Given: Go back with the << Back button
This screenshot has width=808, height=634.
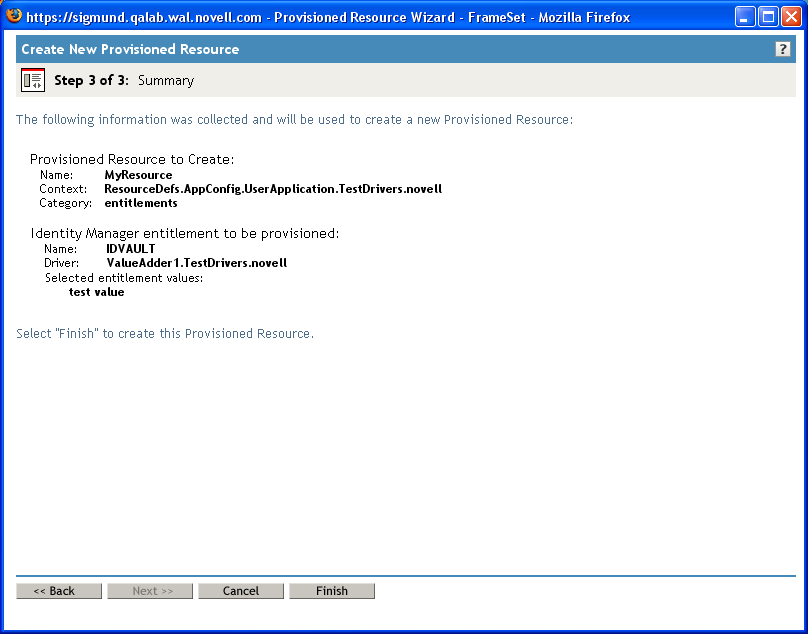Looking at the screenshot, I should click(x=59, y=591).
